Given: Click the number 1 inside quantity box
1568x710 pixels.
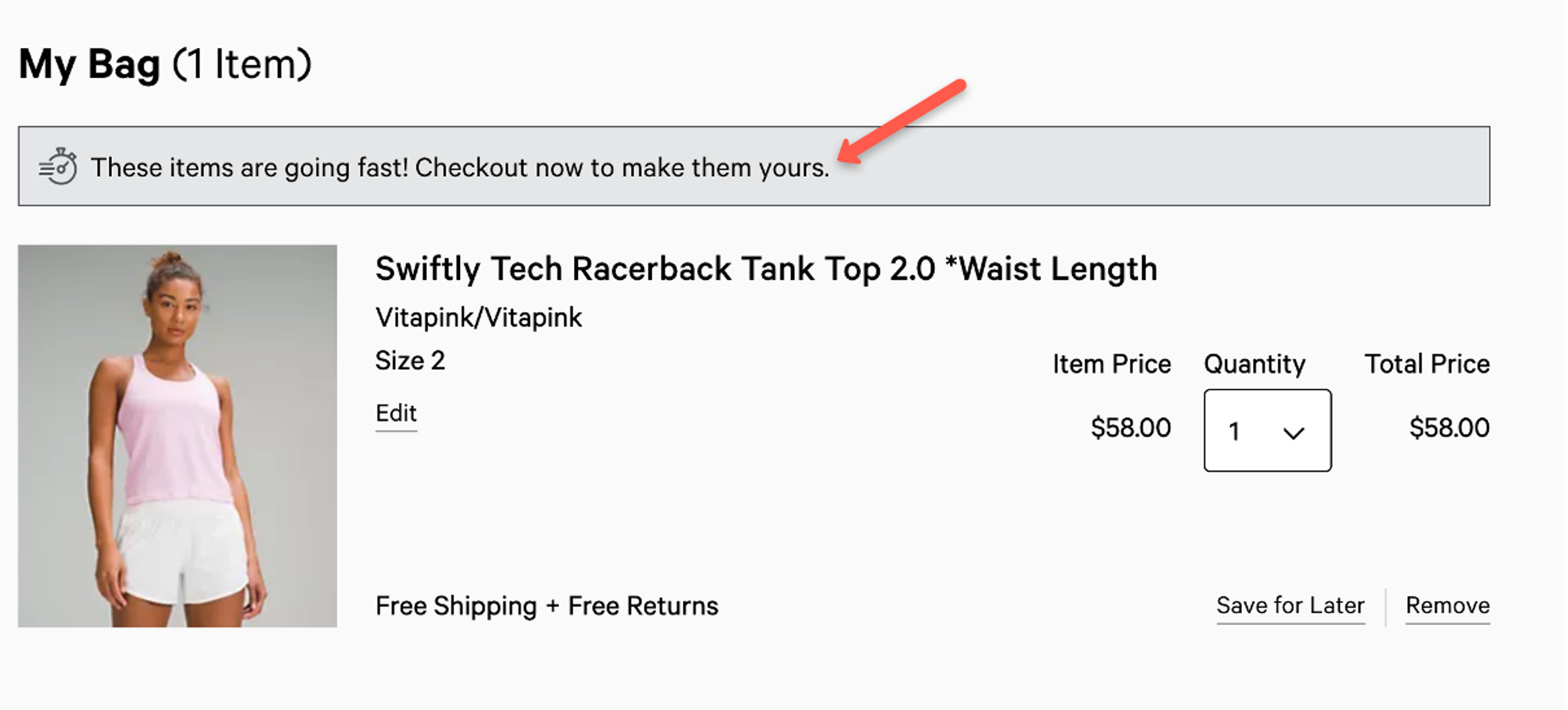Looking at the screenshot, I should (x=1234, y=432).
